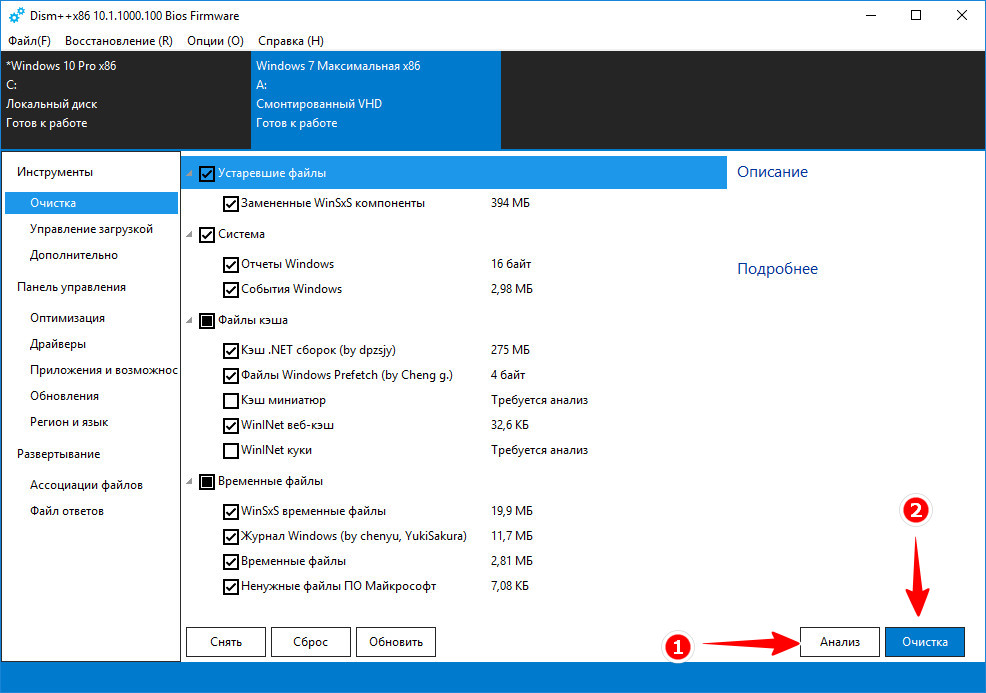Open the Восстановление (R) menu
986x693 pixels.
pos(119,41)
